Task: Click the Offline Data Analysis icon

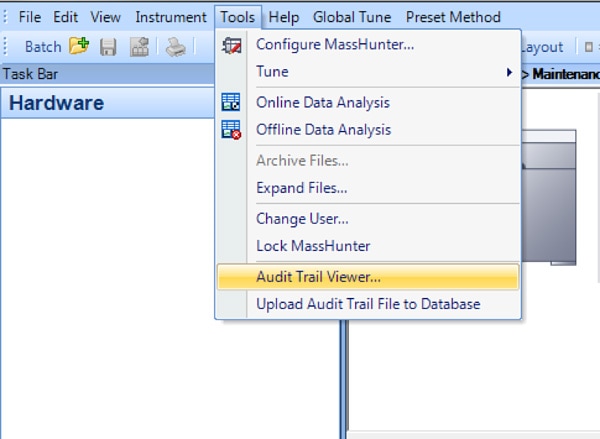Action: point(231,129)
